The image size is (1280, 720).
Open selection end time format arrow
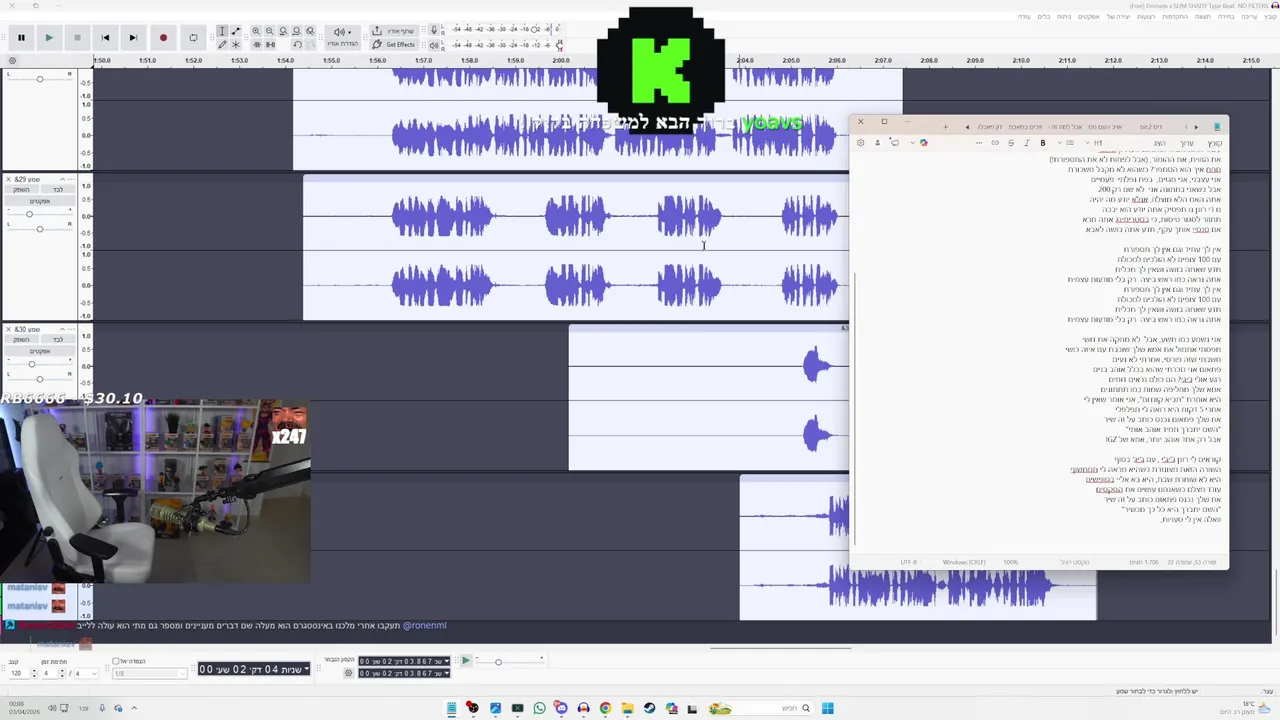click(x=446, y=673)
